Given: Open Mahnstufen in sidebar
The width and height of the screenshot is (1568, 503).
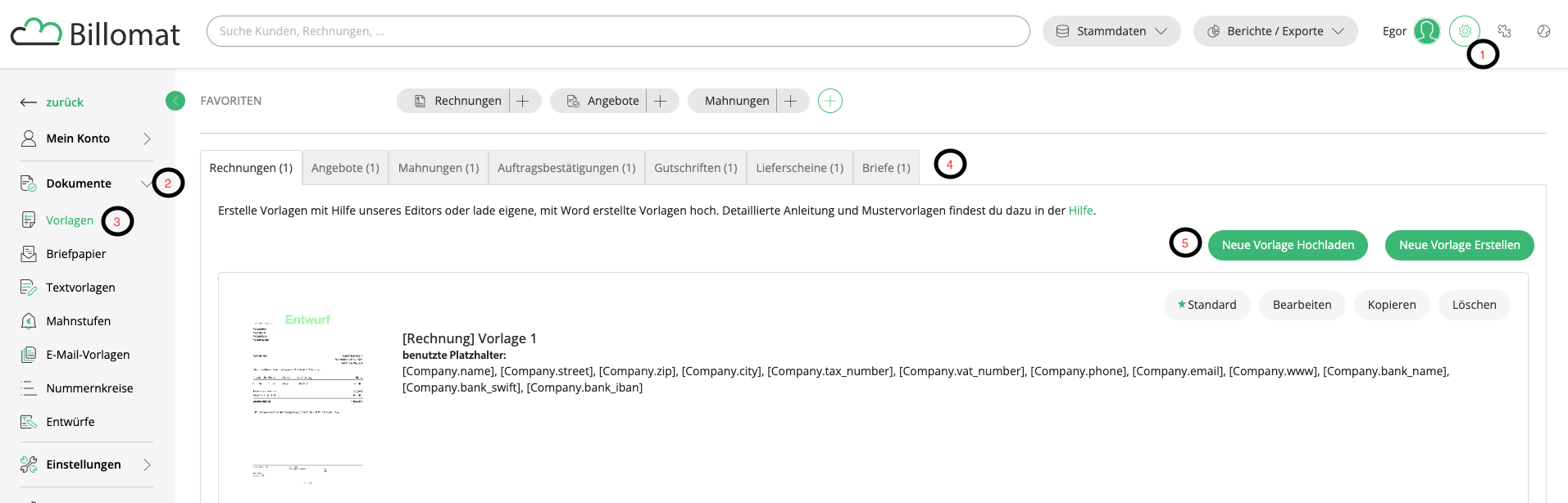Looking at the screenshot, I should pos(78,321).
